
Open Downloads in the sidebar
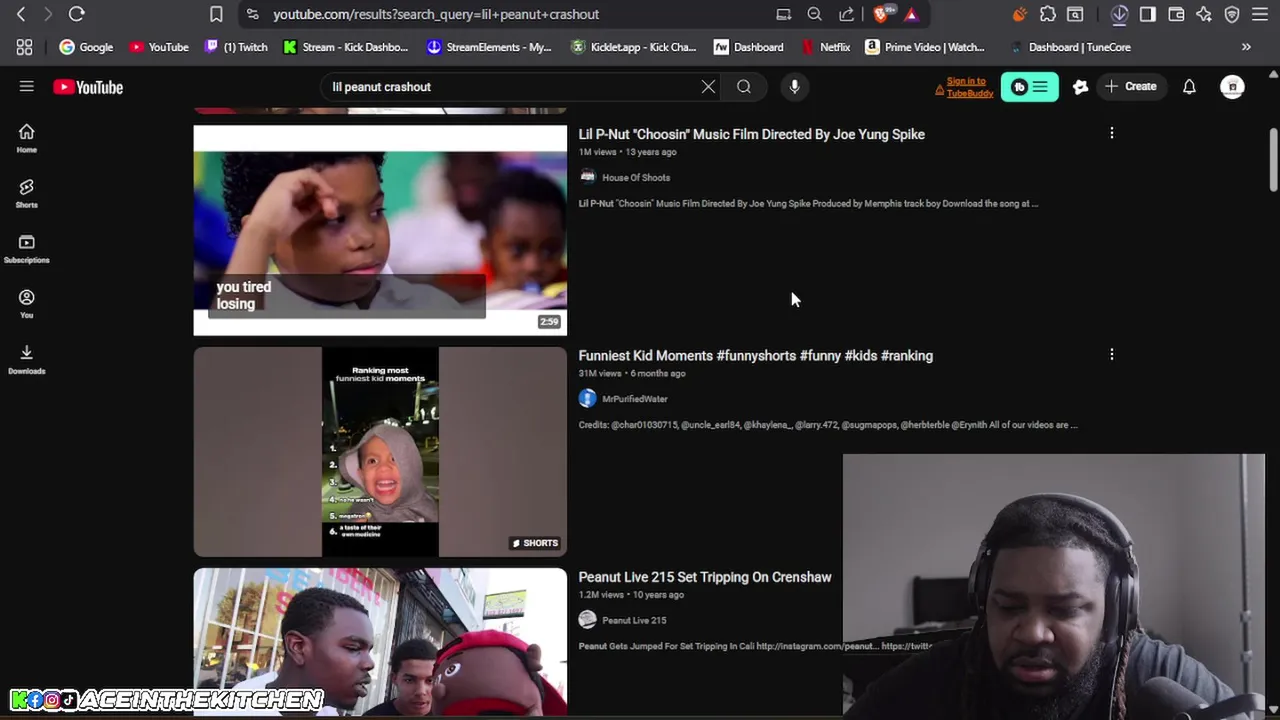point(27,359)
